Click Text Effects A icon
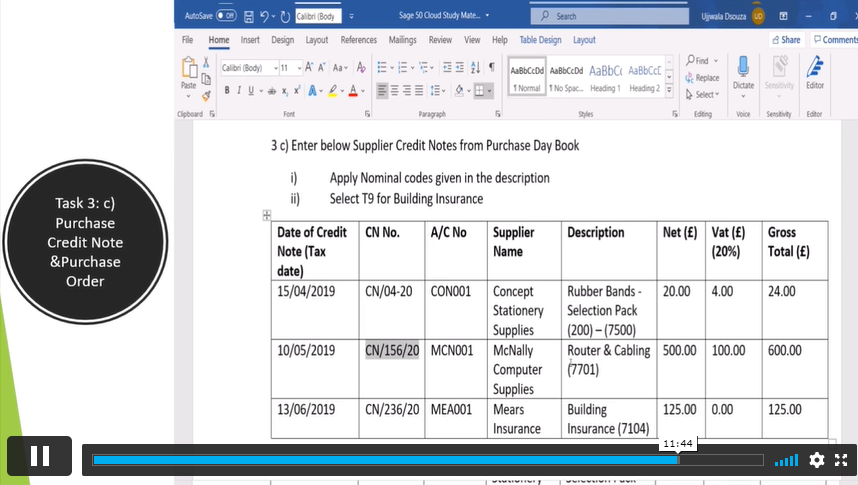This screenshot has width=858, height=485. (312, 91)
